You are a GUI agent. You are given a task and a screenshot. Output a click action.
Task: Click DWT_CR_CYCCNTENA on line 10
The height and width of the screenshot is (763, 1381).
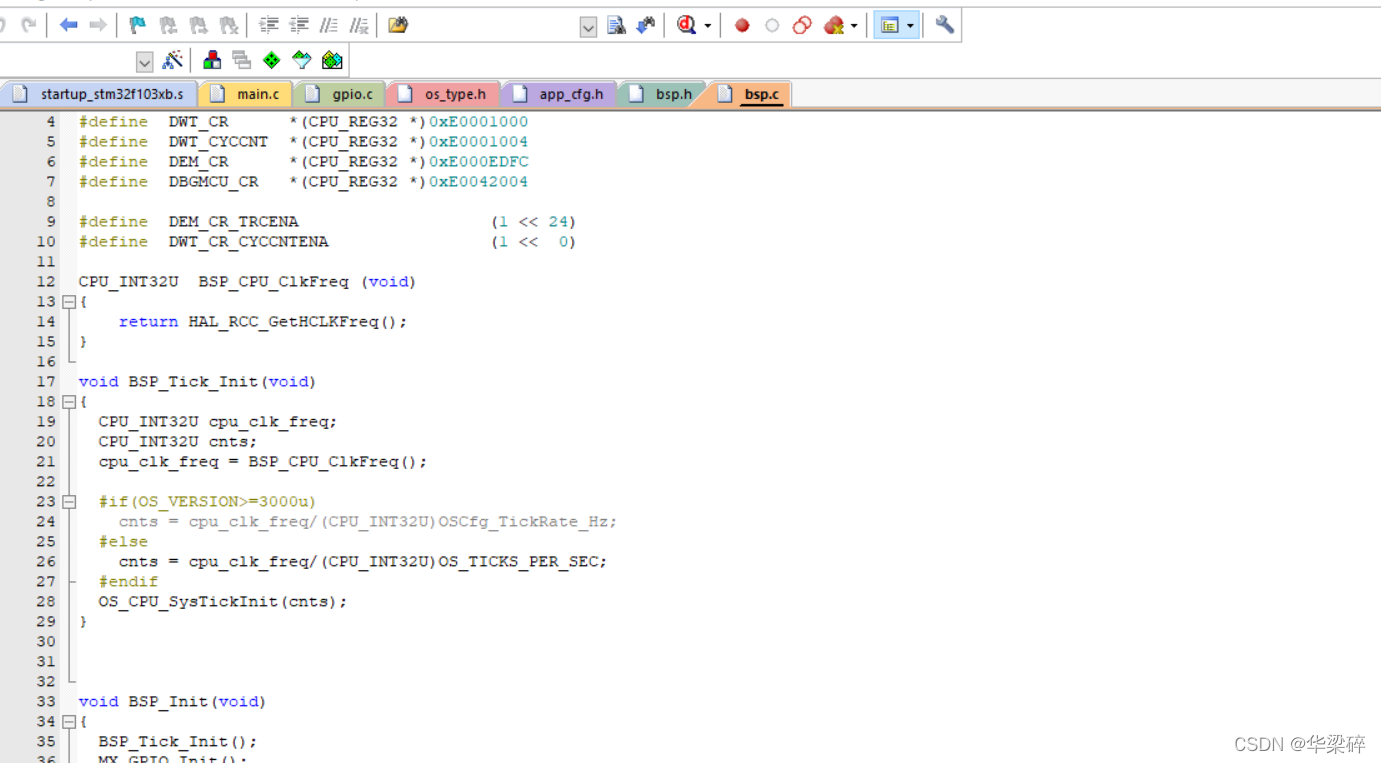tap(248, 242)
